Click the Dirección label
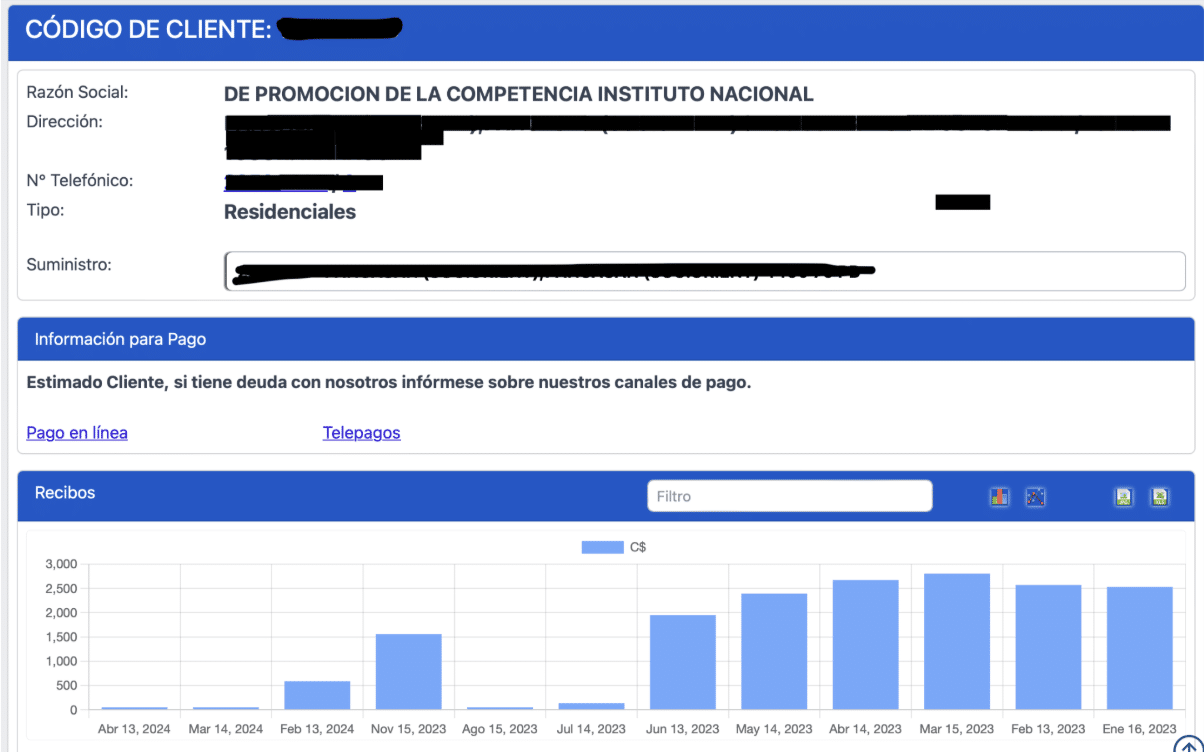Image resolution: width=1204 pixels, height=752 pixels. 65,122
